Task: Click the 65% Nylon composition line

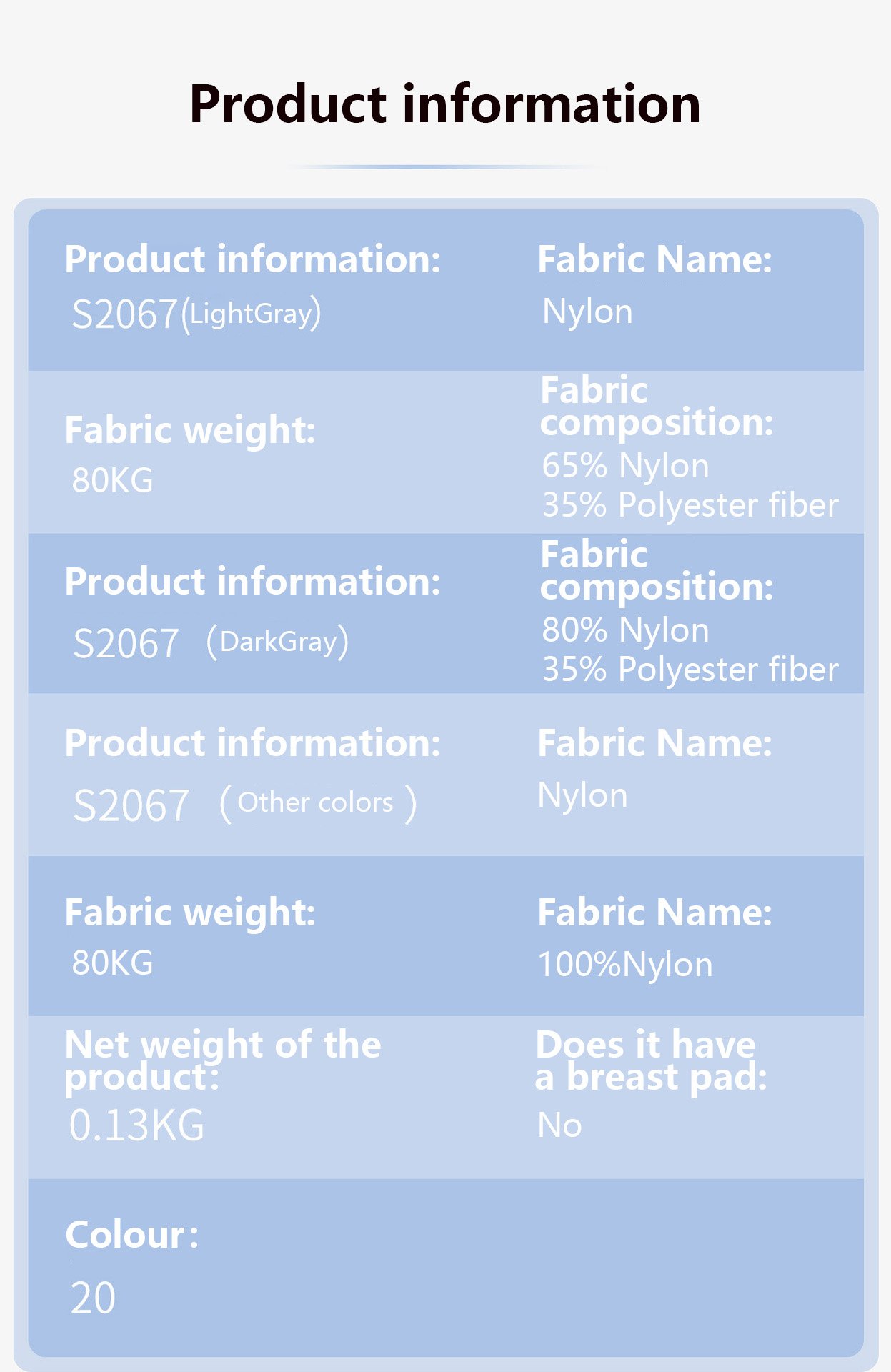Action: (625, 466)
